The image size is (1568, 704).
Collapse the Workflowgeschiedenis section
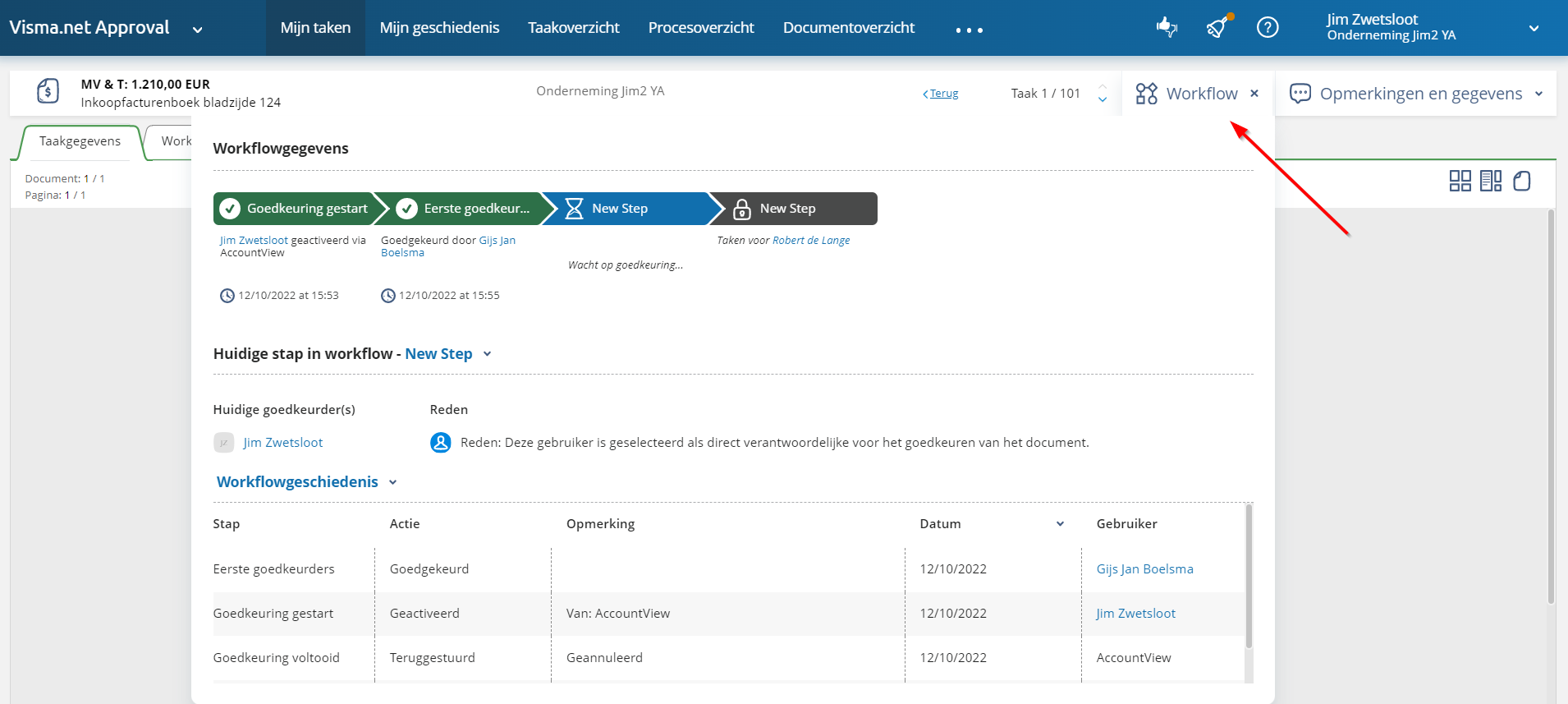click(x=392, y=482)
